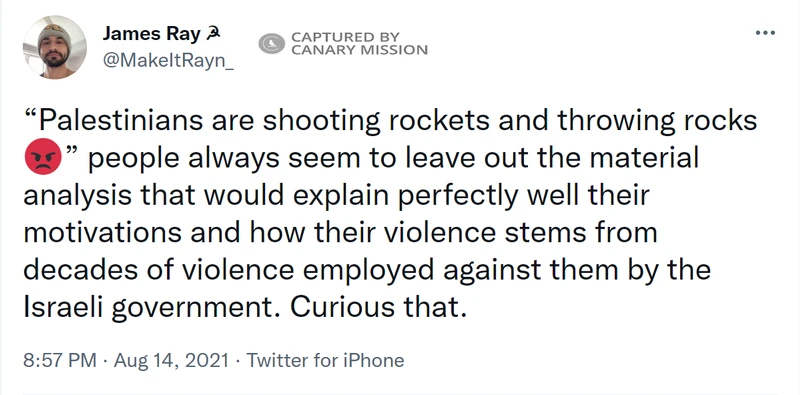Open the tweet's three-dot more options menu

pyautogui.click(x=765, y=33)
